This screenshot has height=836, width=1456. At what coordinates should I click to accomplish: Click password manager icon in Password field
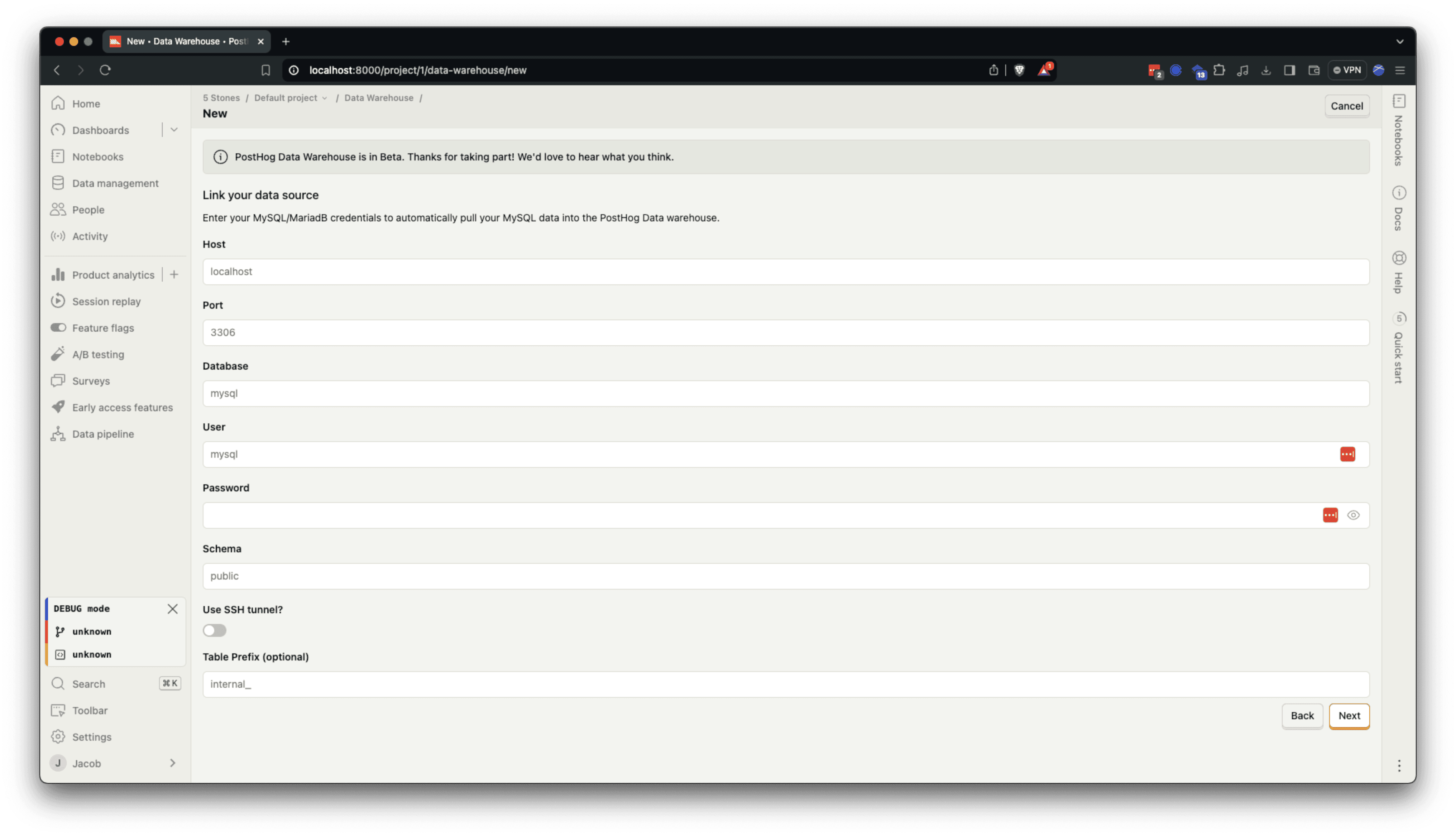click(1330, 515)
